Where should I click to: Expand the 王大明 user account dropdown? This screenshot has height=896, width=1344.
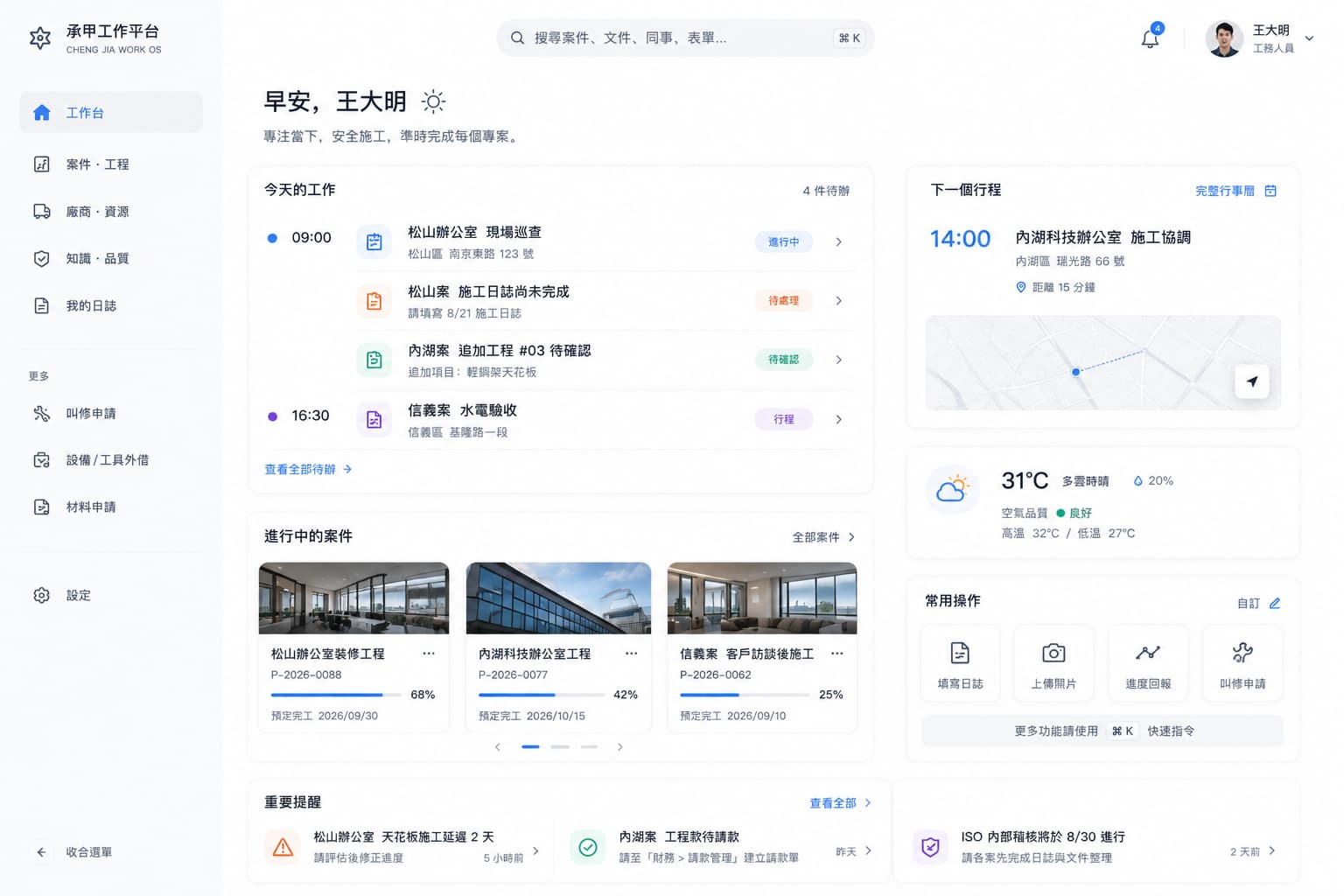[x=1309, y=38]
